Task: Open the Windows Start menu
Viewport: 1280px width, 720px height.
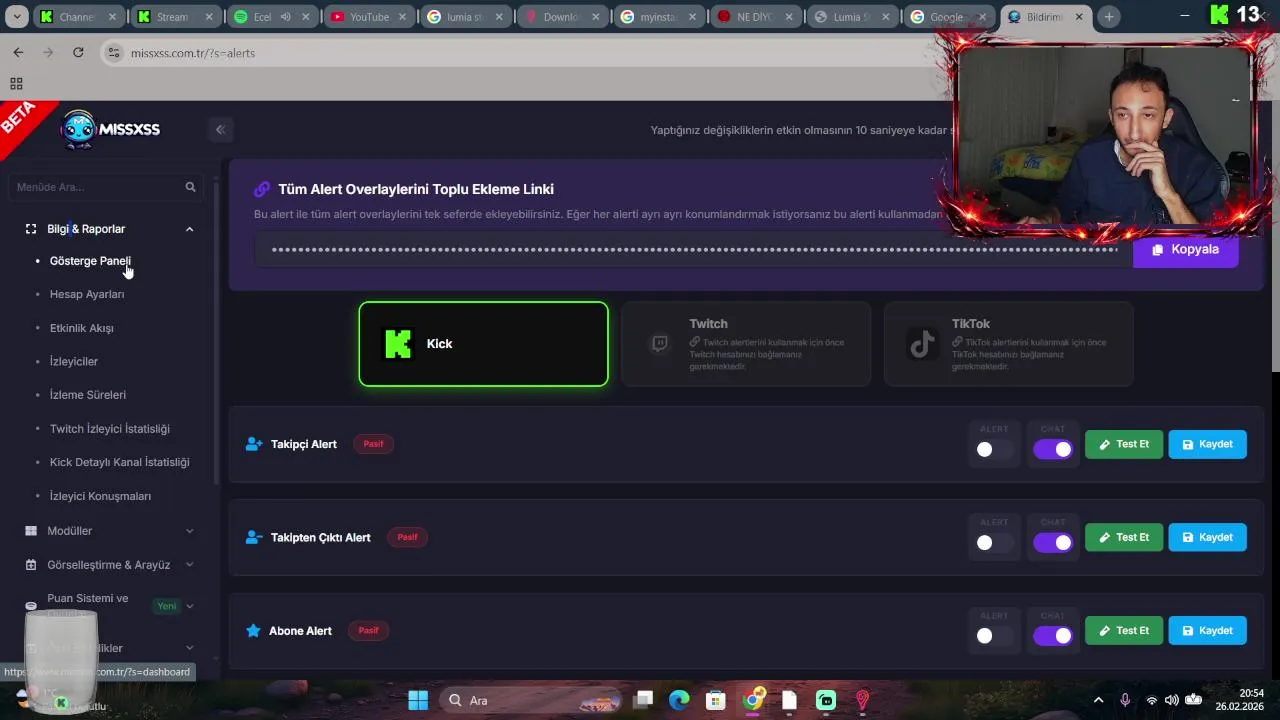Action: click(x=418, y=700)
